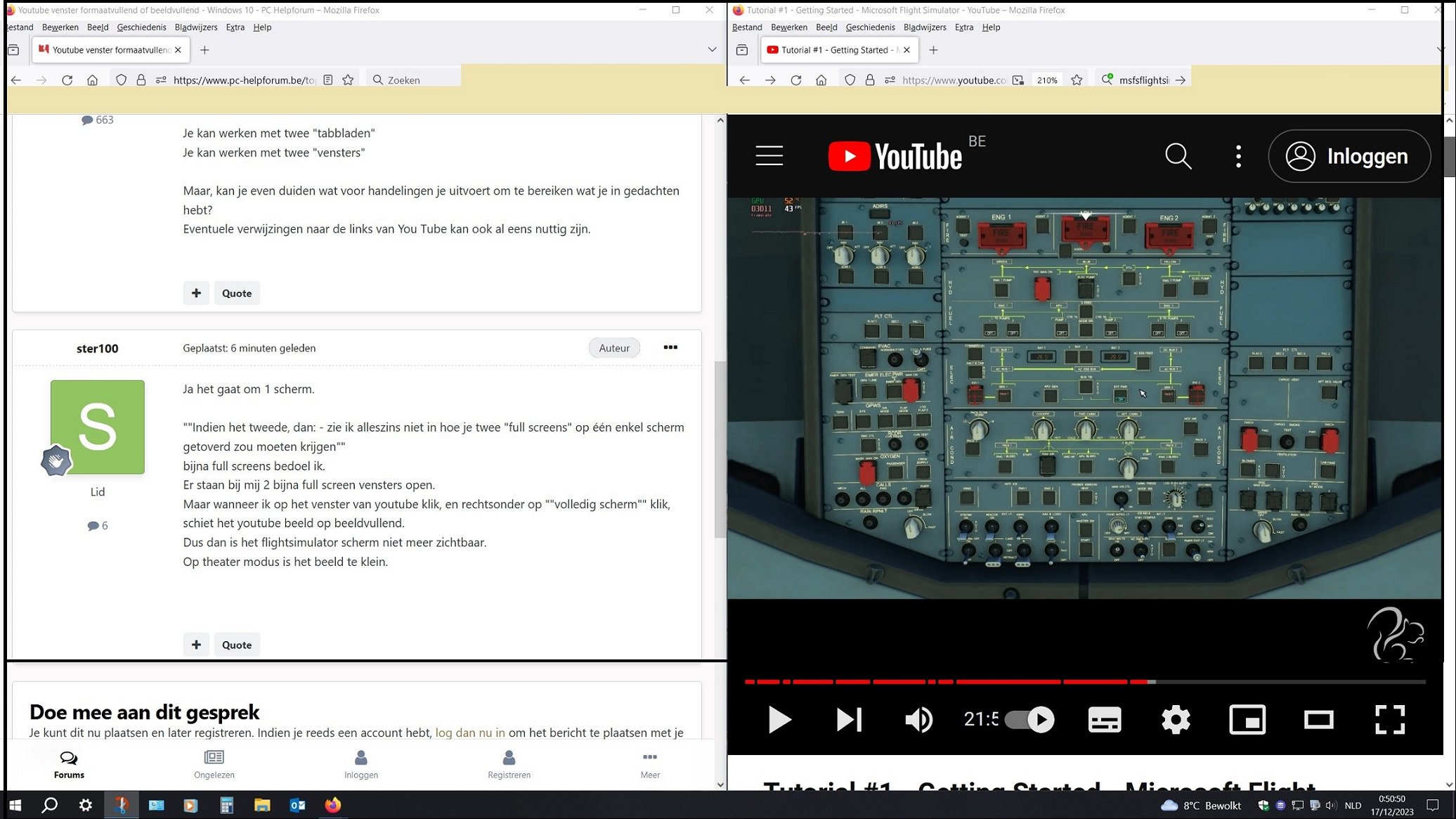Toggle the autoplay switch
This screenshot has height=819, width=1456.
pyautogui.click(x=1030, y=719)
